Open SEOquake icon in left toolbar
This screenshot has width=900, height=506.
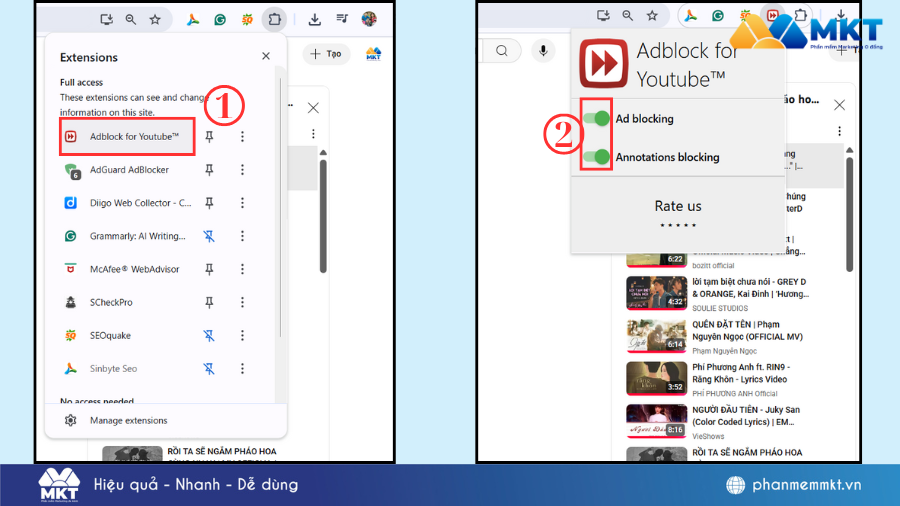(247, 20)
